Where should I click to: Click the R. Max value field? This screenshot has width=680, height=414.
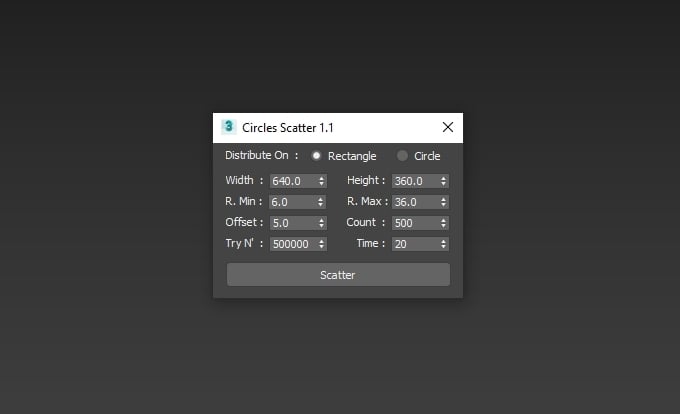(x=414, y=202)
